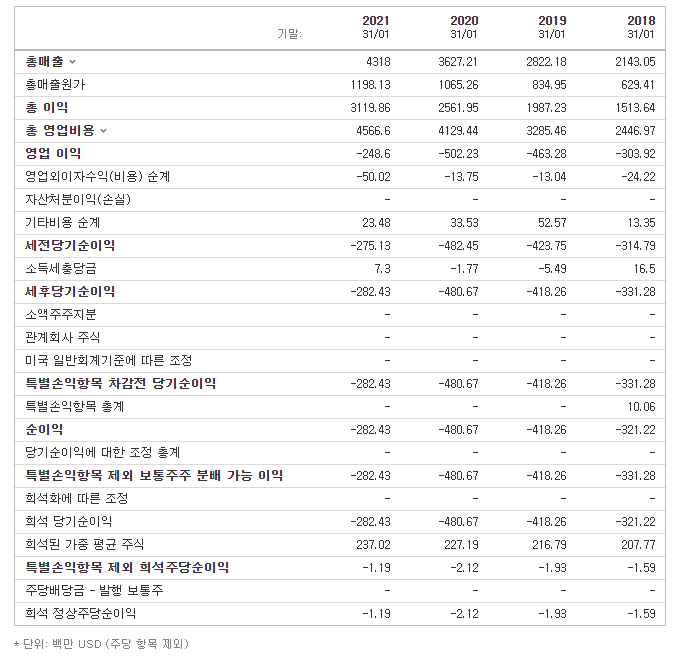Viewport: 673px width, 656px height.
Task: Click the -303.92 operating income value
Action: coord(635,154)
